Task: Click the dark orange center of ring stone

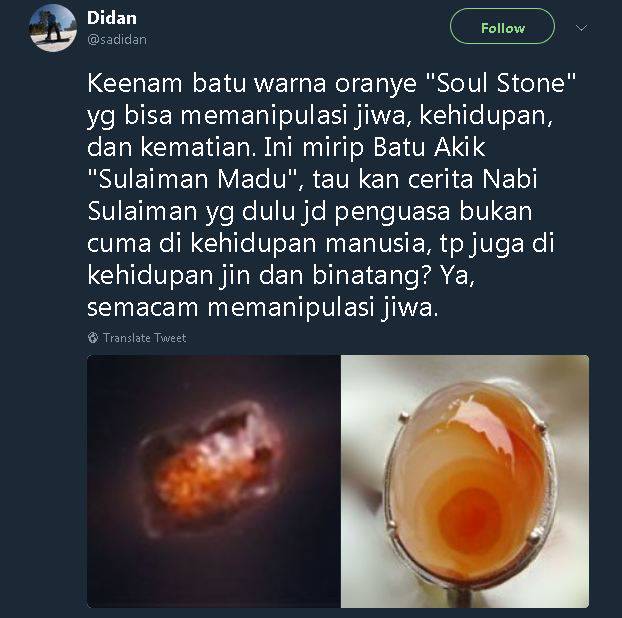Action: click(472, 516)
